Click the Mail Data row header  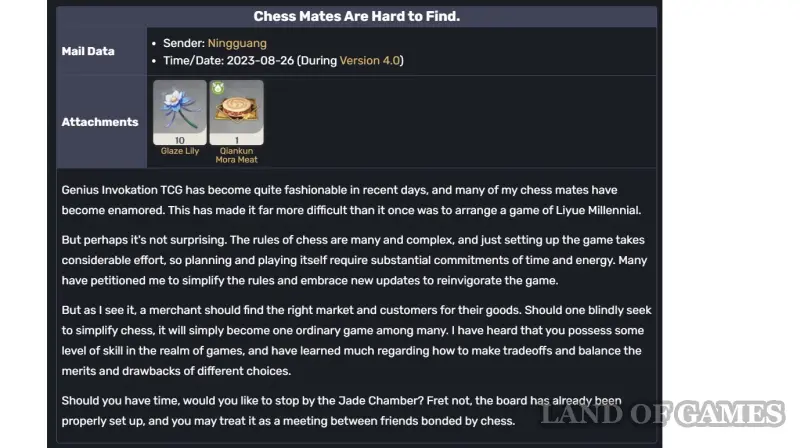coord(88,52)
